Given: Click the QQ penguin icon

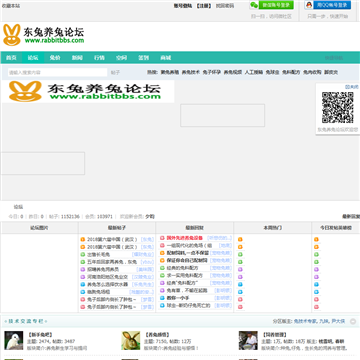Looking at the screenshot, I should point(309,5).
